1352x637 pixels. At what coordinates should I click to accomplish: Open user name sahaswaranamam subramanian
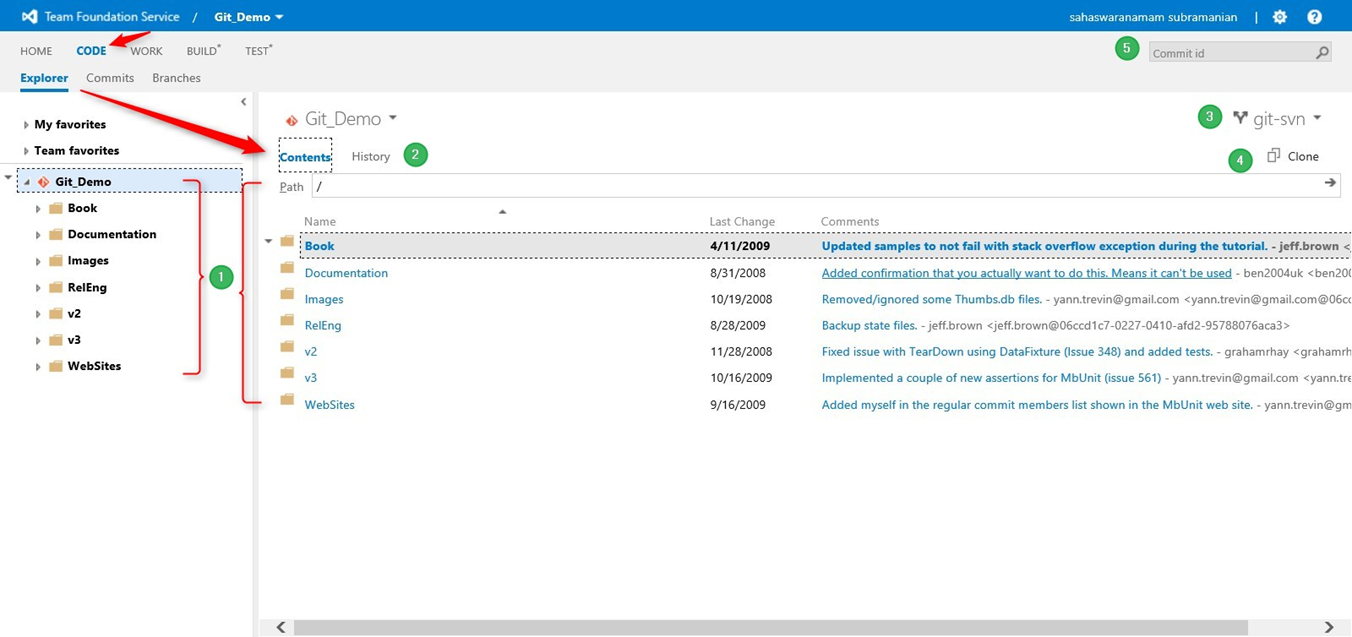[1153, 17]
